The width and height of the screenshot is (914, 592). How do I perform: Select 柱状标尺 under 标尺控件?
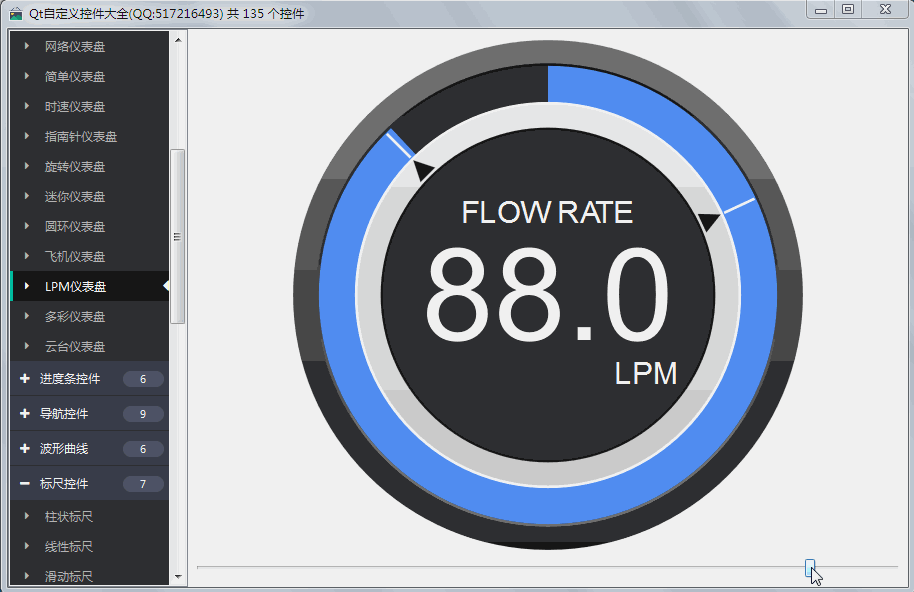69,517
